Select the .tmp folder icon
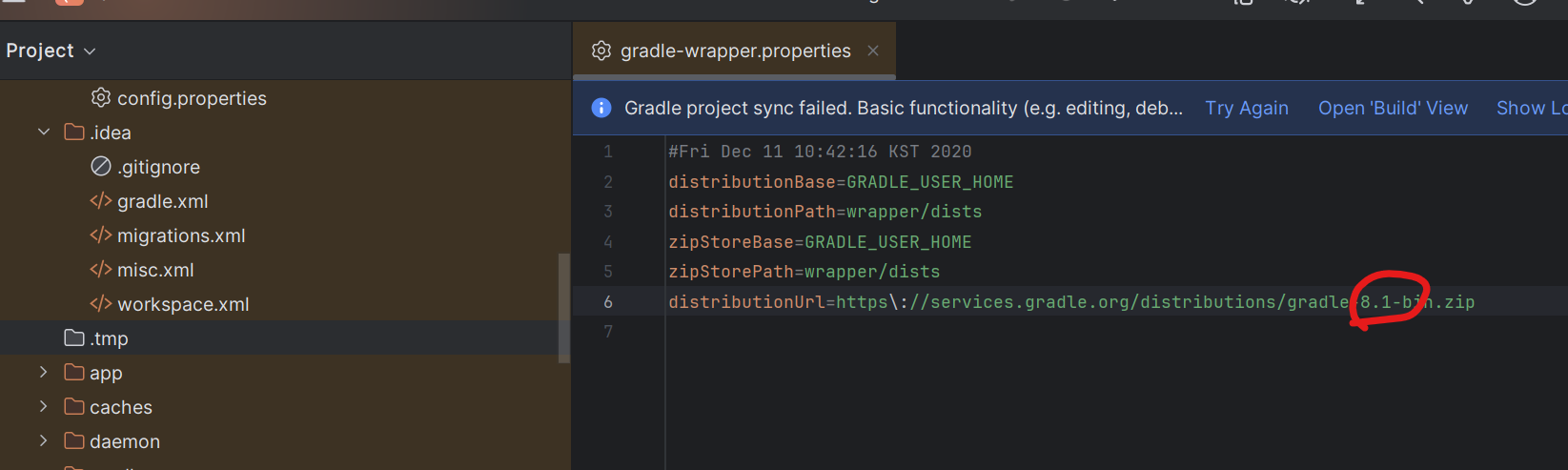1568x470 pixels. coord(74,337)
